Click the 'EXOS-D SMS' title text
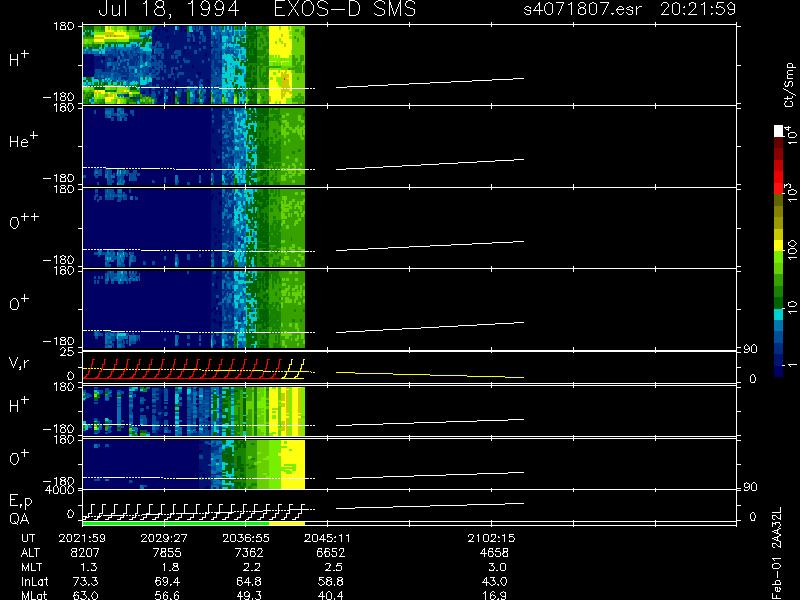 click(x=345, y=9)
